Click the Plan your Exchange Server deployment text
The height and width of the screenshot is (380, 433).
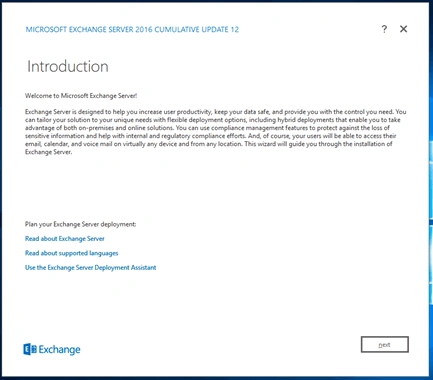(80, 224)
